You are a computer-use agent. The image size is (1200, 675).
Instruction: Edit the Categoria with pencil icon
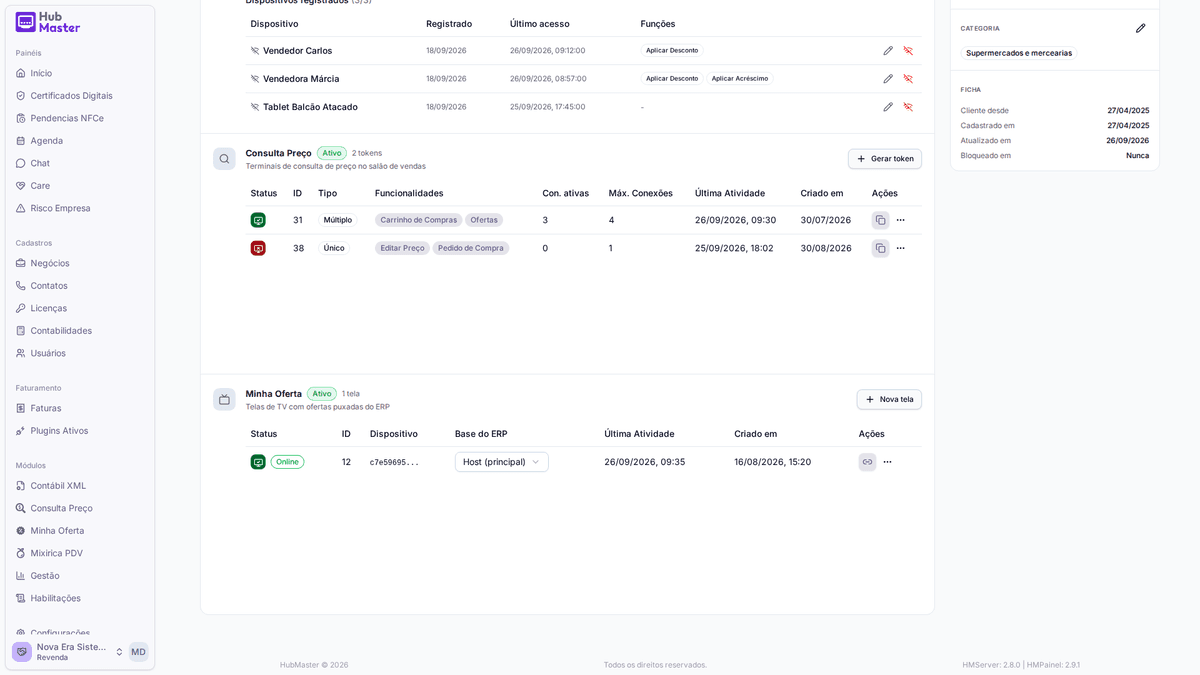1141,28
